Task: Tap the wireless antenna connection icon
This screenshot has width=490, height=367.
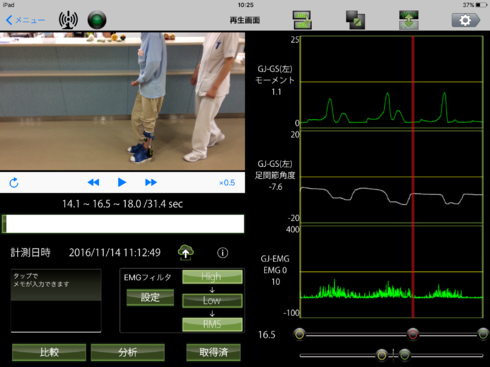Action: coord(68,20)
